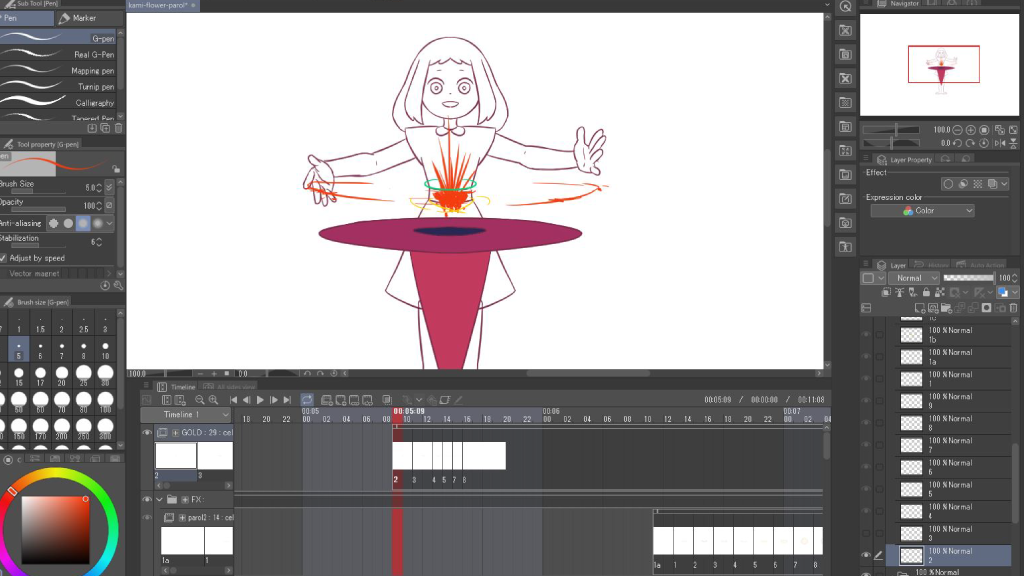This screenshot has height=576, width=1024.
Task: Delete the selected sub tool (trash icon)
Action: point(119,128)
